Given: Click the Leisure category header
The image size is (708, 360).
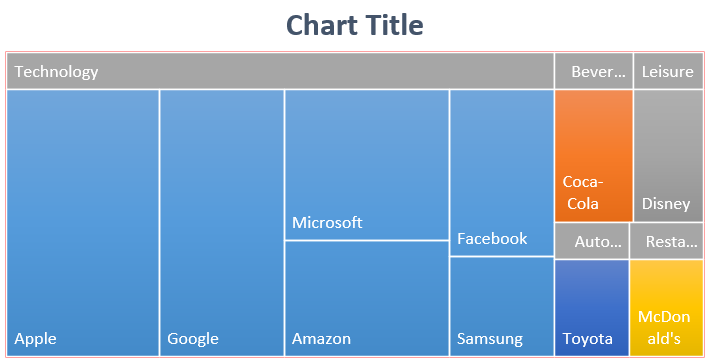Looking at the screenshot, I should [668, 71].
